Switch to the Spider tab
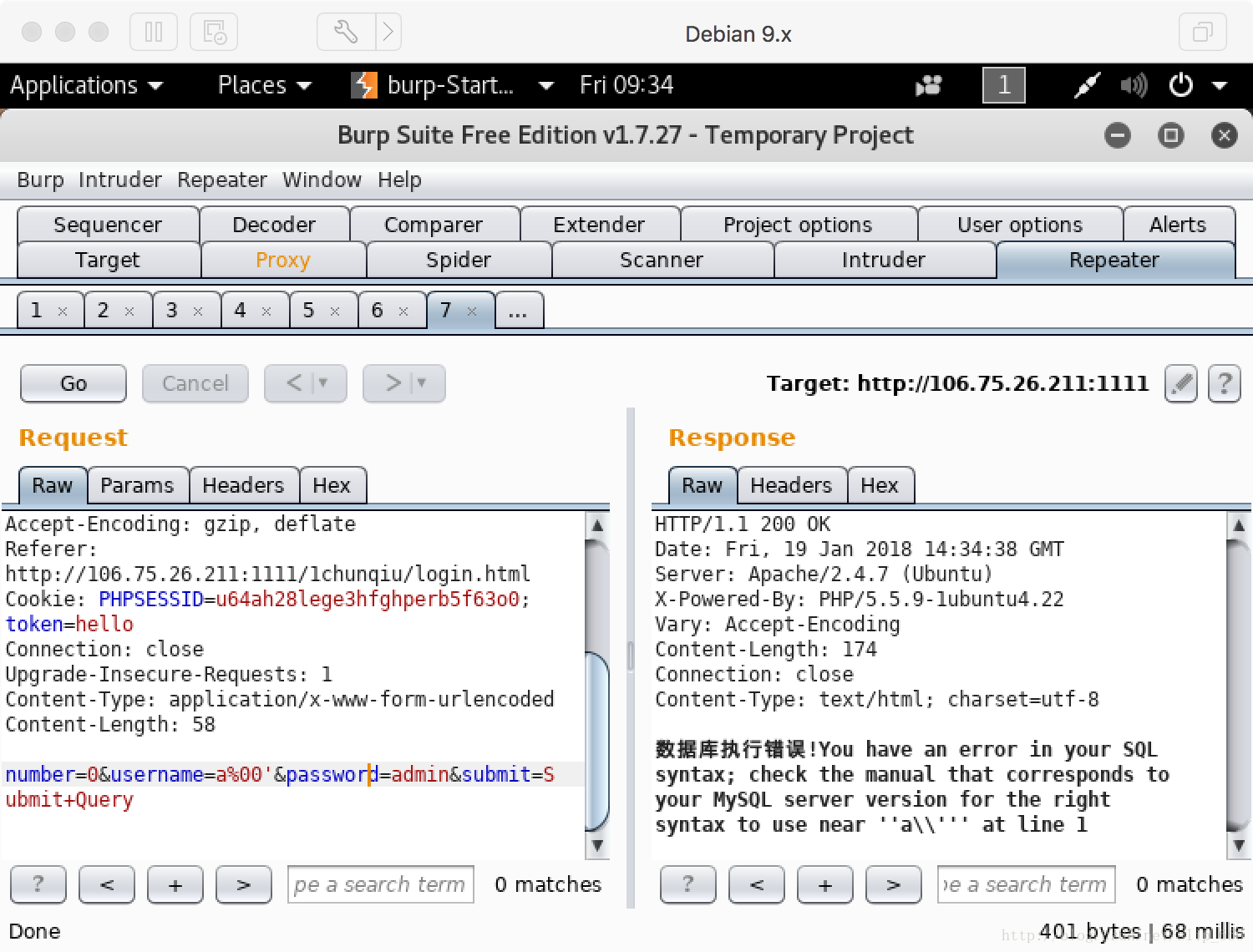The width and height of the screenshot is (1253, 952). (x=459, y=260)
